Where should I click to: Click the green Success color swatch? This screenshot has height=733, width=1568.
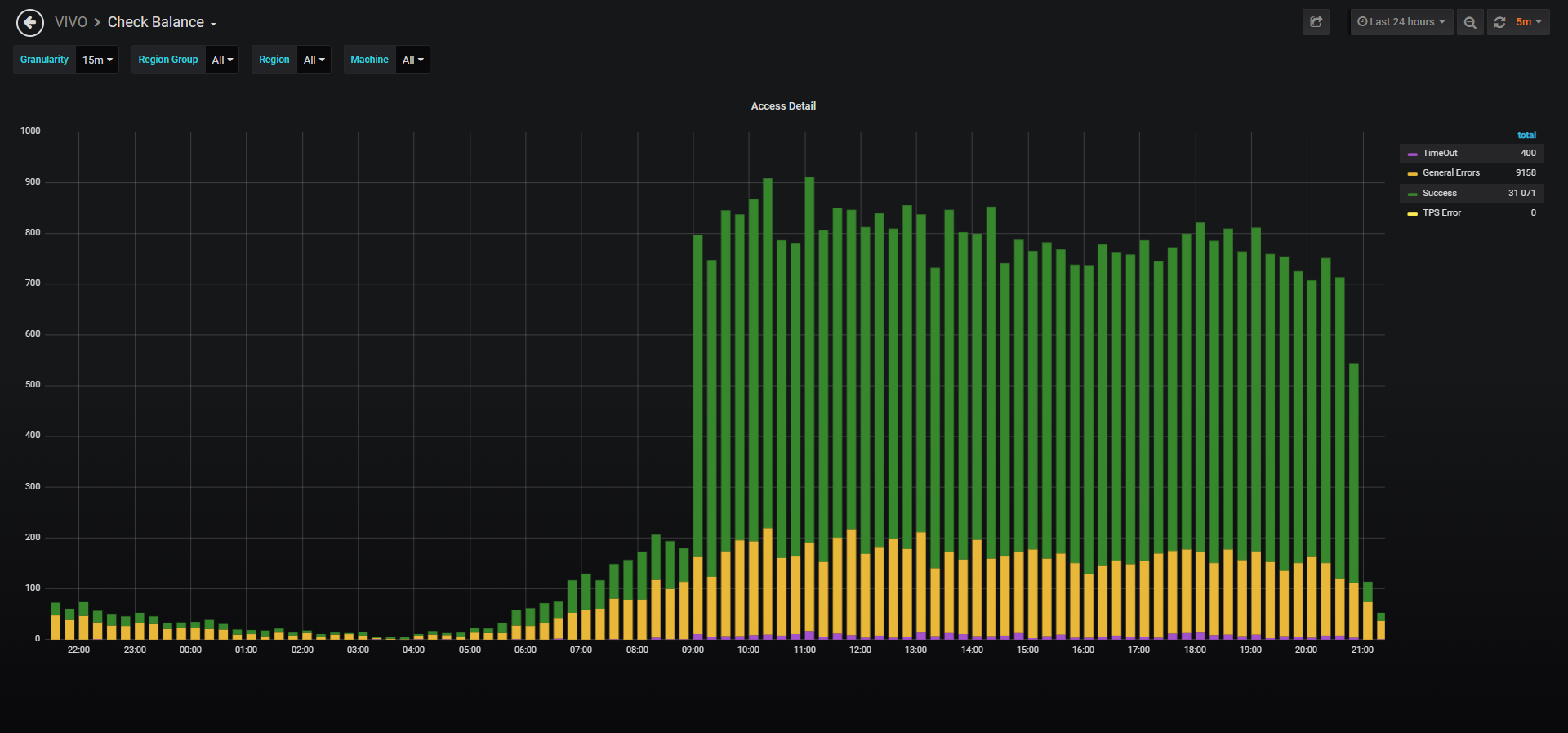[x=1412, y=194]
